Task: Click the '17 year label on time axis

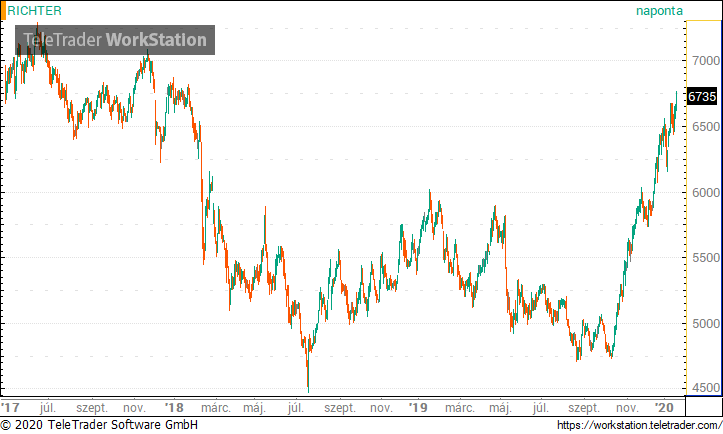Action: 10,408
